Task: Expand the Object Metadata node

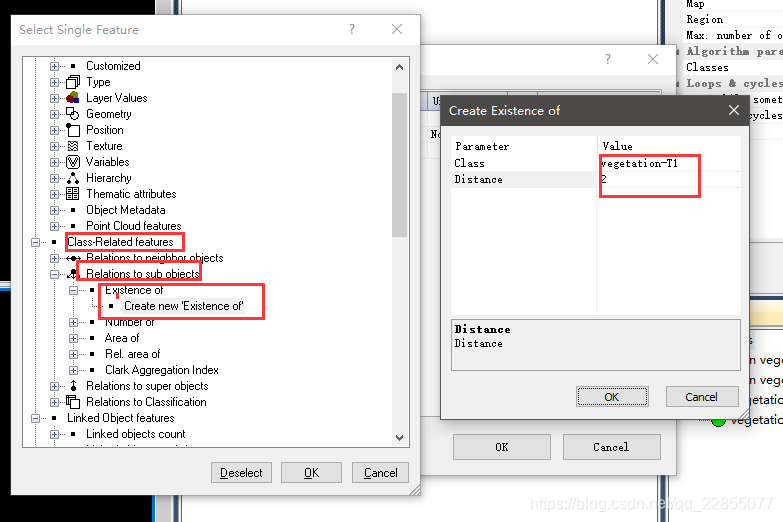Action: (54, 210)
